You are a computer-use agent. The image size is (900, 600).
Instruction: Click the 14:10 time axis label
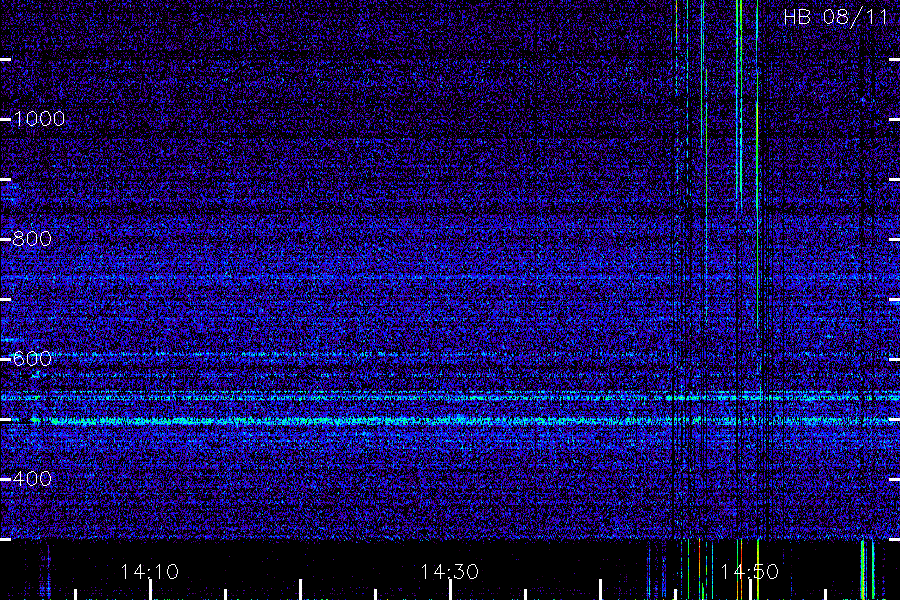click(x=150, y=572)
